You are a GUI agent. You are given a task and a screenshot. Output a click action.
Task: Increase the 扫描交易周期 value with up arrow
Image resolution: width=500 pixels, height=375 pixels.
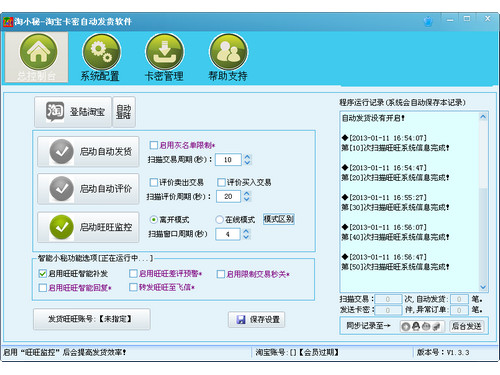tap(247, 157)
